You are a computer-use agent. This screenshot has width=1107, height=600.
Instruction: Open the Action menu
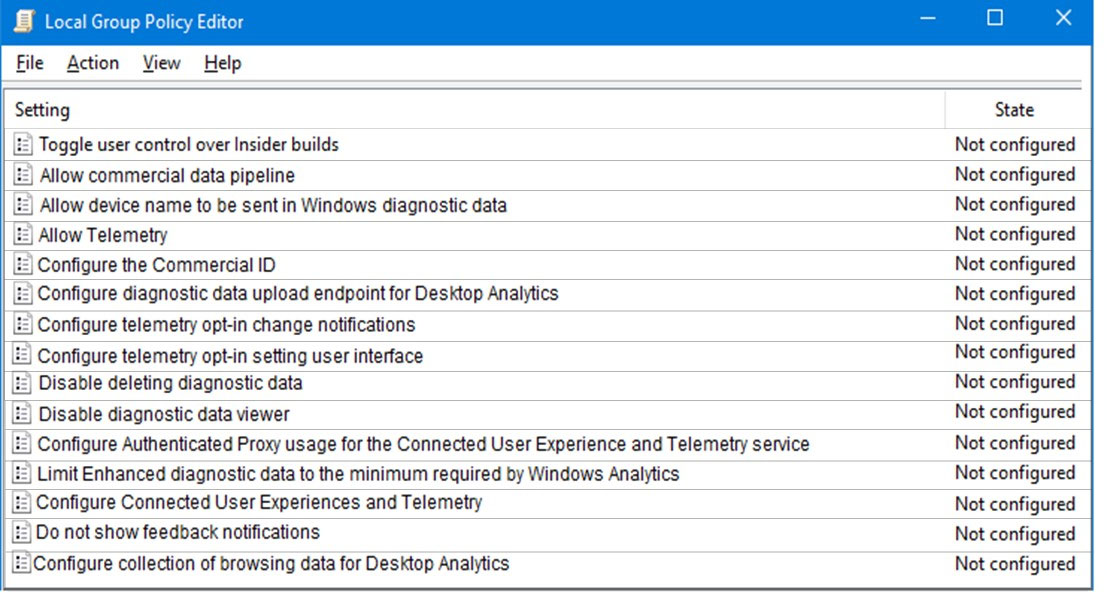pyautogui.click(x=92, y=63)
